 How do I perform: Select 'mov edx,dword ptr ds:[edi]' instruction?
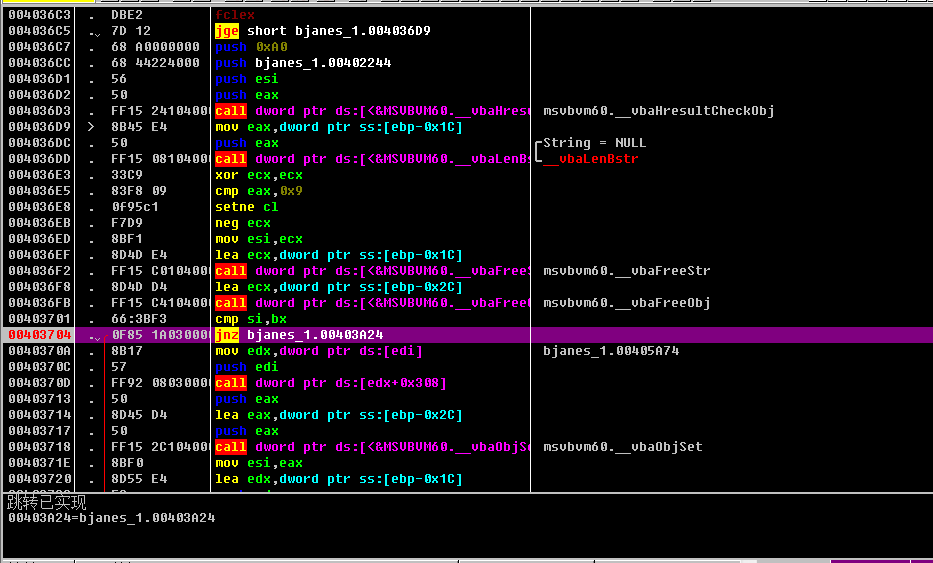click(319, 351)
